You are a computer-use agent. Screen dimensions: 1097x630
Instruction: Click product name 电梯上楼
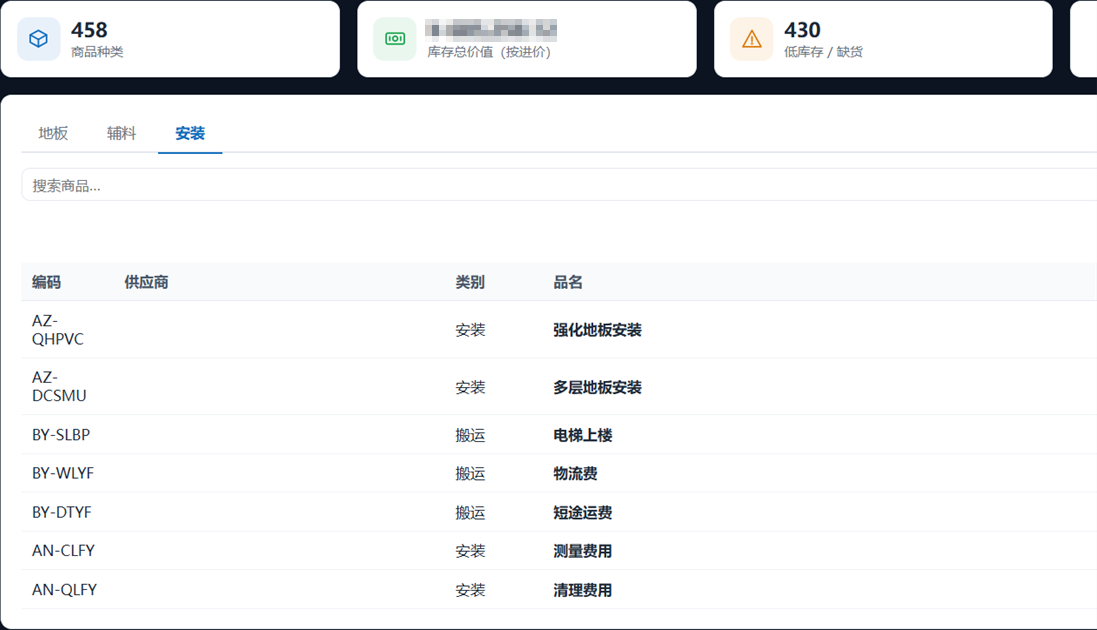[x=583, y=435]
